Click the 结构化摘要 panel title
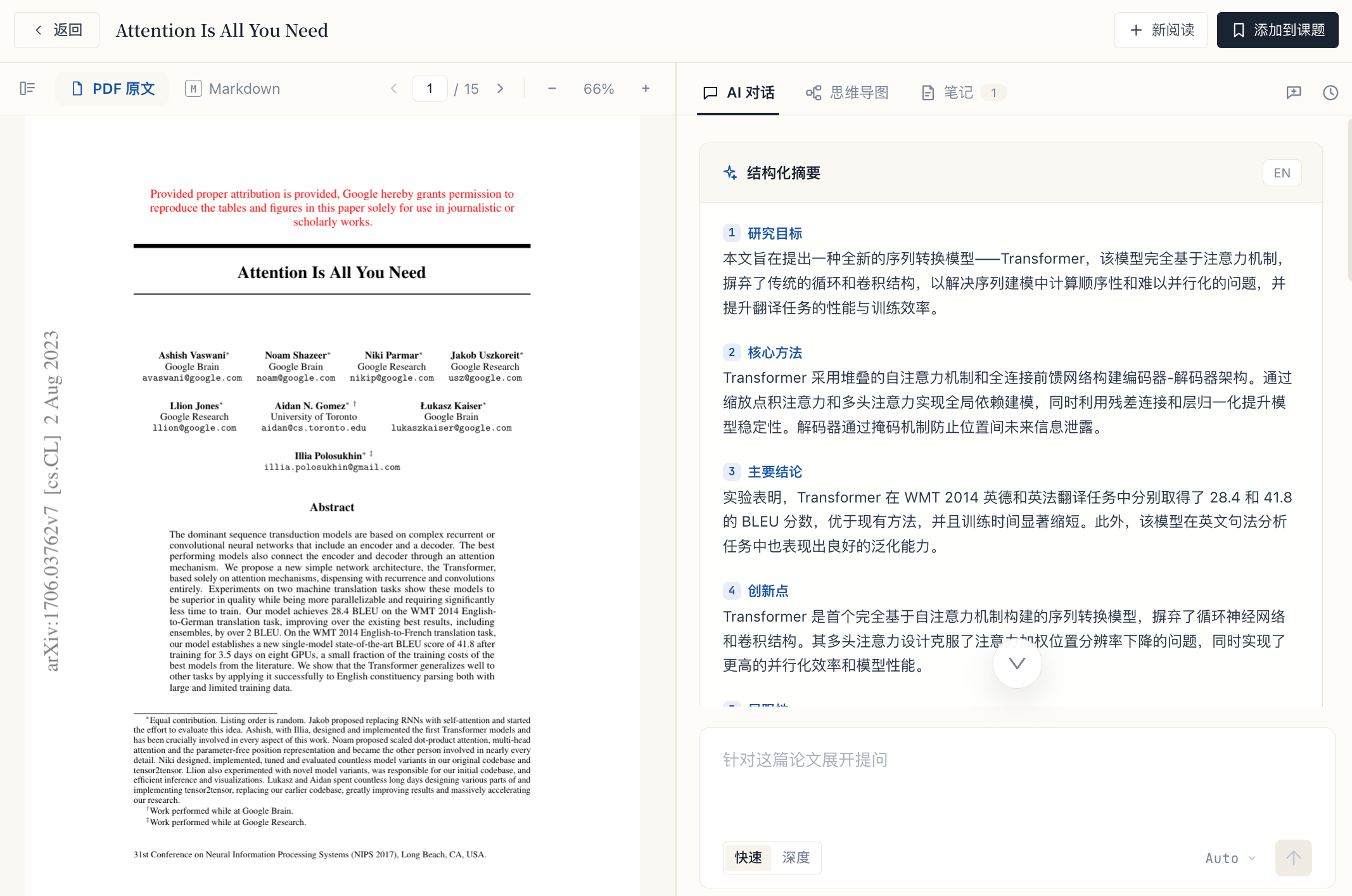Viewport: 1352px width, 896px height. [784, 172]
